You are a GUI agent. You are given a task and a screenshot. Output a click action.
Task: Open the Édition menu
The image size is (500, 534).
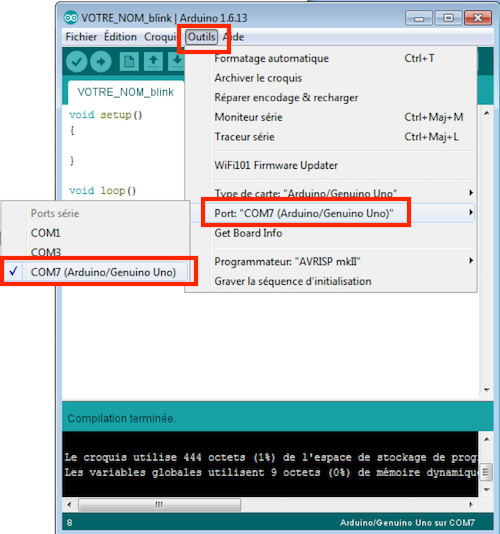tap(120, 37)
